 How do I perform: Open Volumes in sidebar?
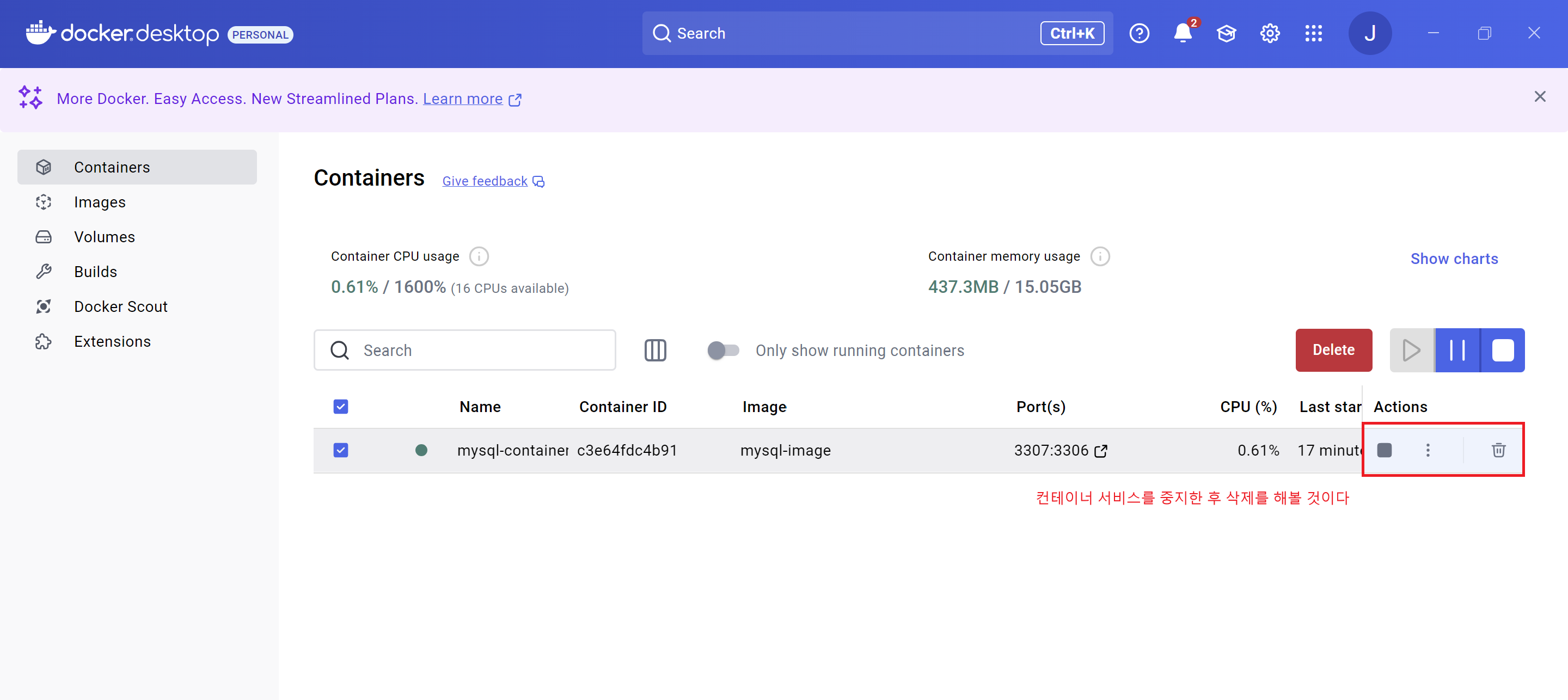(x=104, y=237)
